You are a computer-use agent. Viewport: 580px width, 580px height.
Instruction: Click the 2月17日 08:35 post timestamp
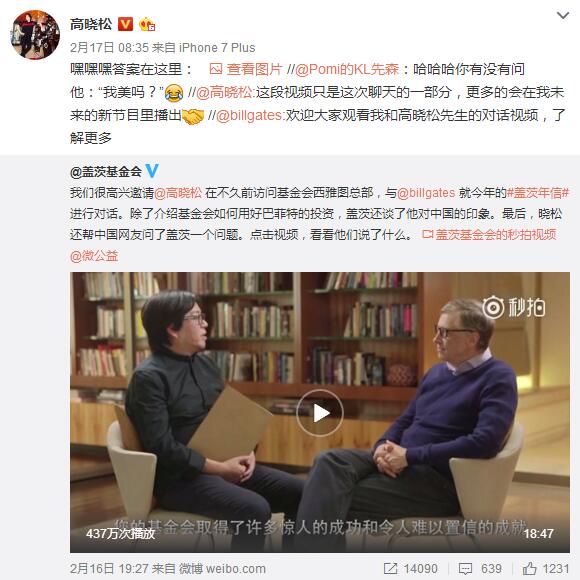coord(109,47)
